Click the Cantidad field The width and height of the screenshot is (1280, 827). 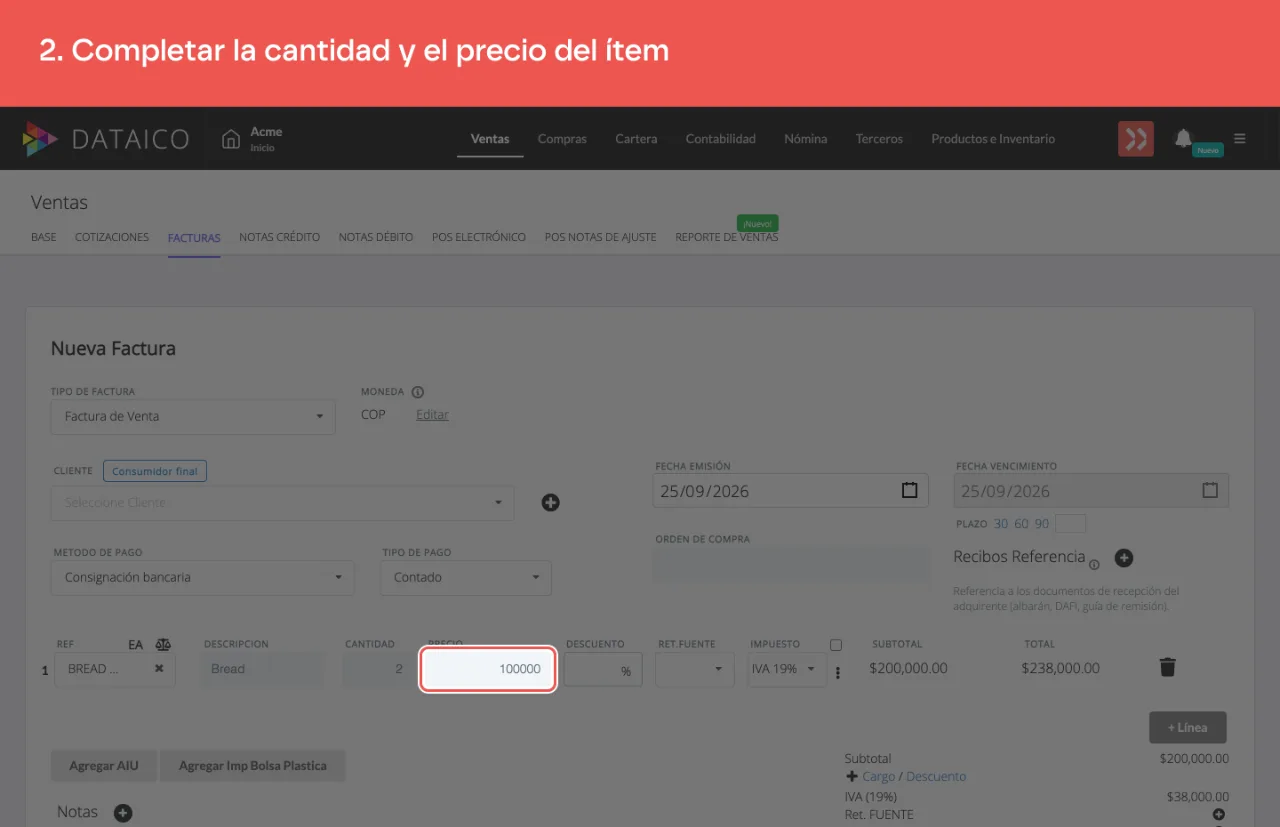pos(377,669)
